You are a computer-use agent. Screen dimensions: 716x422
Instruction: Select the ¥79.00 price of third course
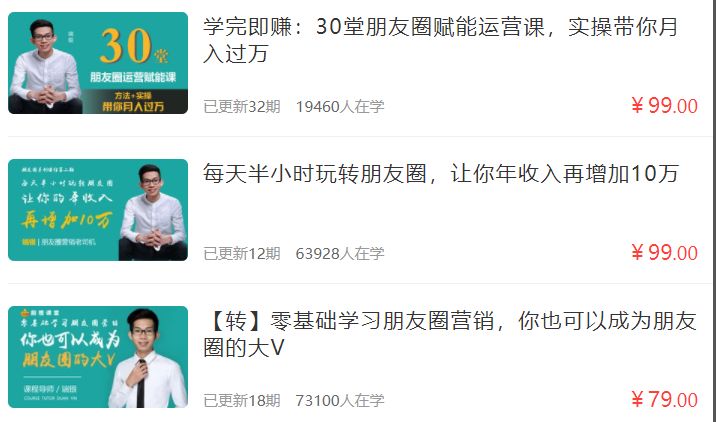[664, 400]
